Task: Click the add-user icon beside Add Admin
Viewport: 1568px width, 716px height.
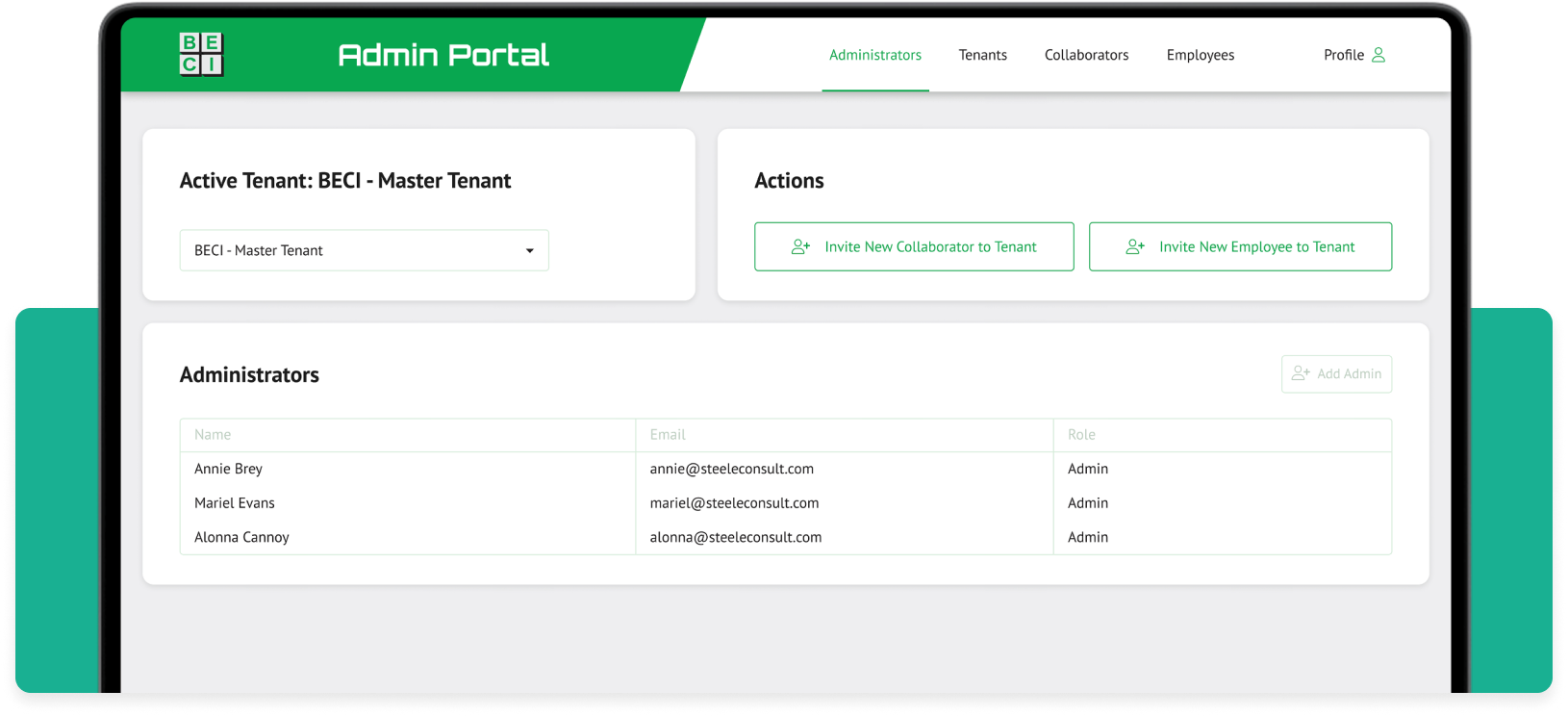Action: pos(1301,373)
